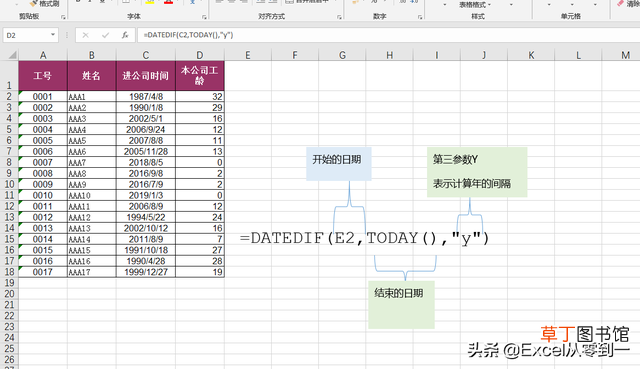This screenshot has height=369, width=640.
Task: Select column H header
Action: [389, 55]
